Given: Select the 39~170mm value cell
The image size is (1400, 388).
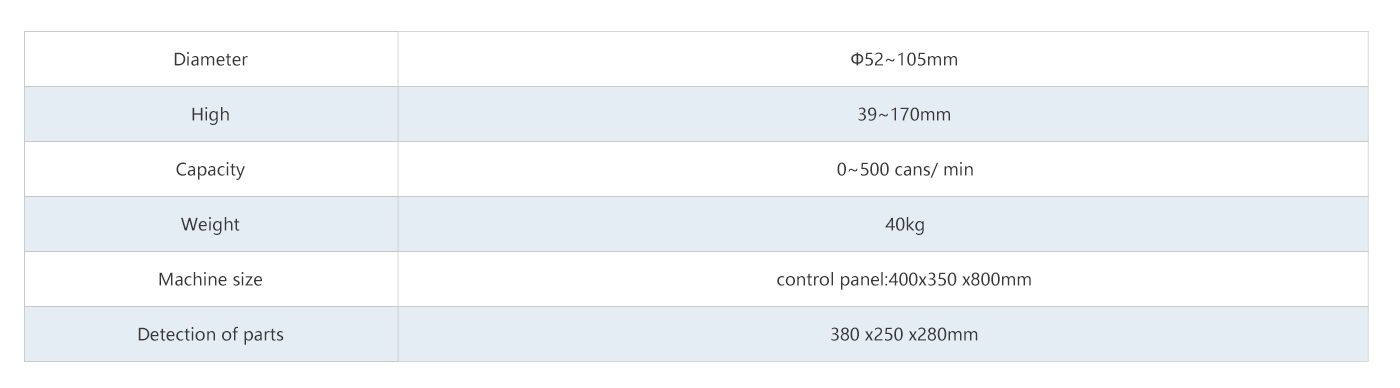Looking at the screenshot, I should [883, 114].
